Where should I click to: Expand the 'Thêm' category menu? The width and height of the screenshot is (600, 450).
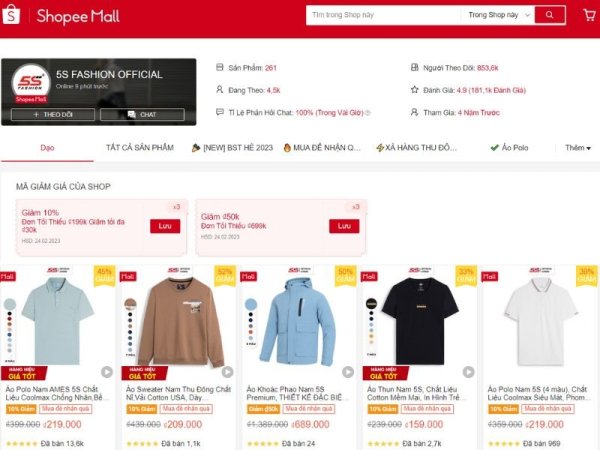pos(578,148)
